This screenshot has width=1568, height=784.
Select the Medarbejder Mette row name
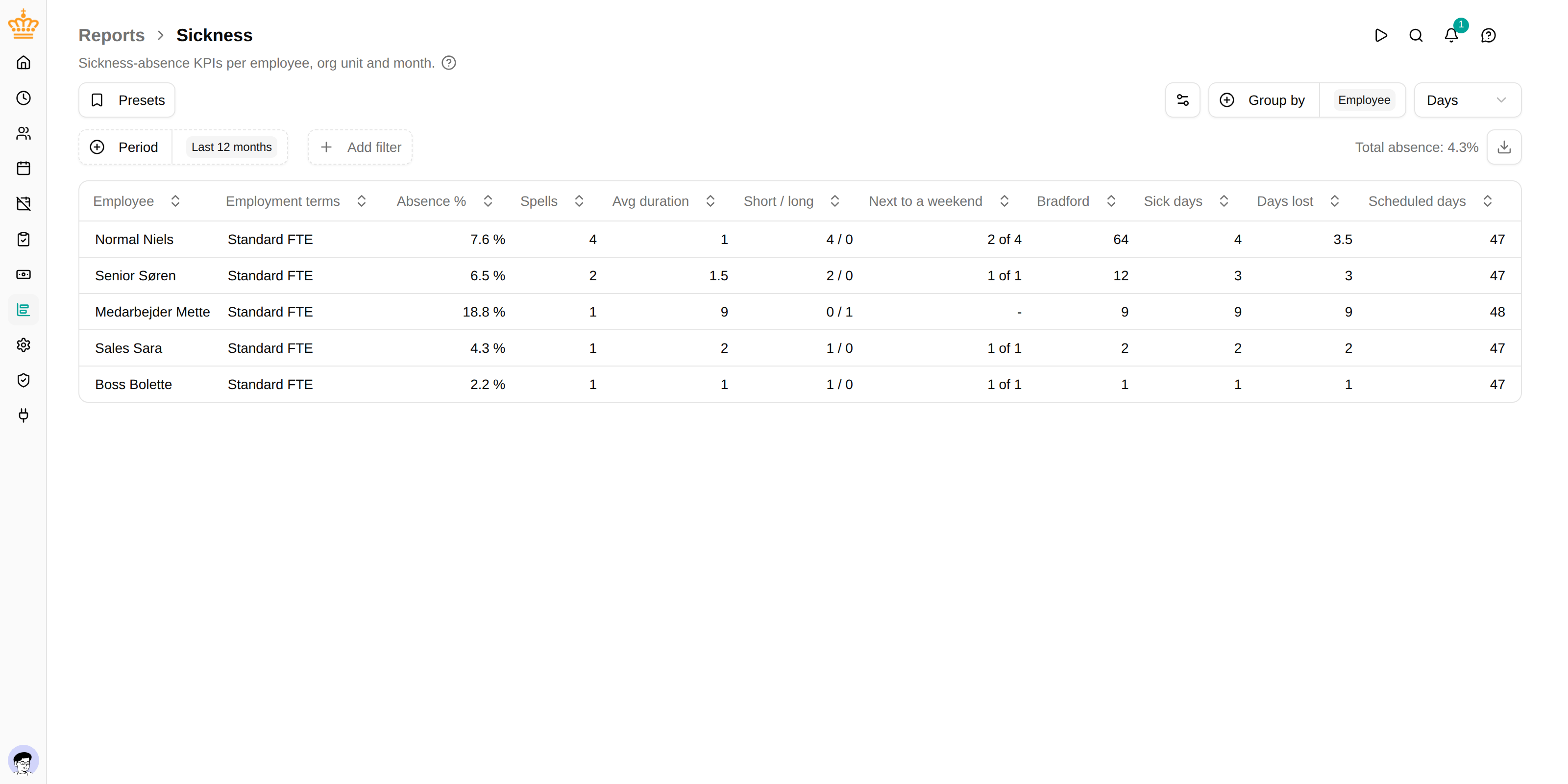(152, 312)
